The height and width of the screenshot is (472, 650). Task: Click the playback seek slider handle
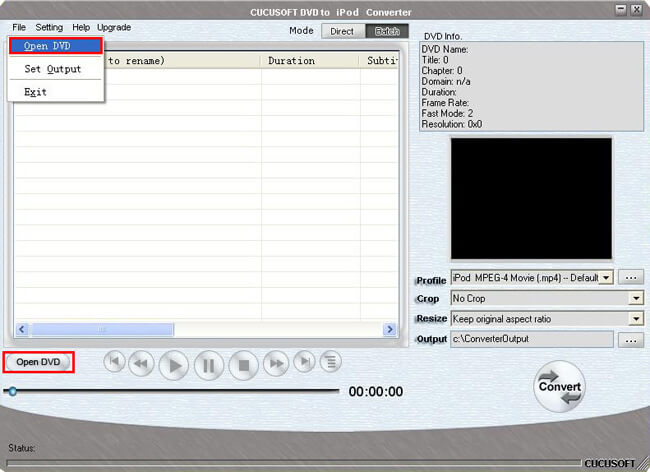(12, 391)
